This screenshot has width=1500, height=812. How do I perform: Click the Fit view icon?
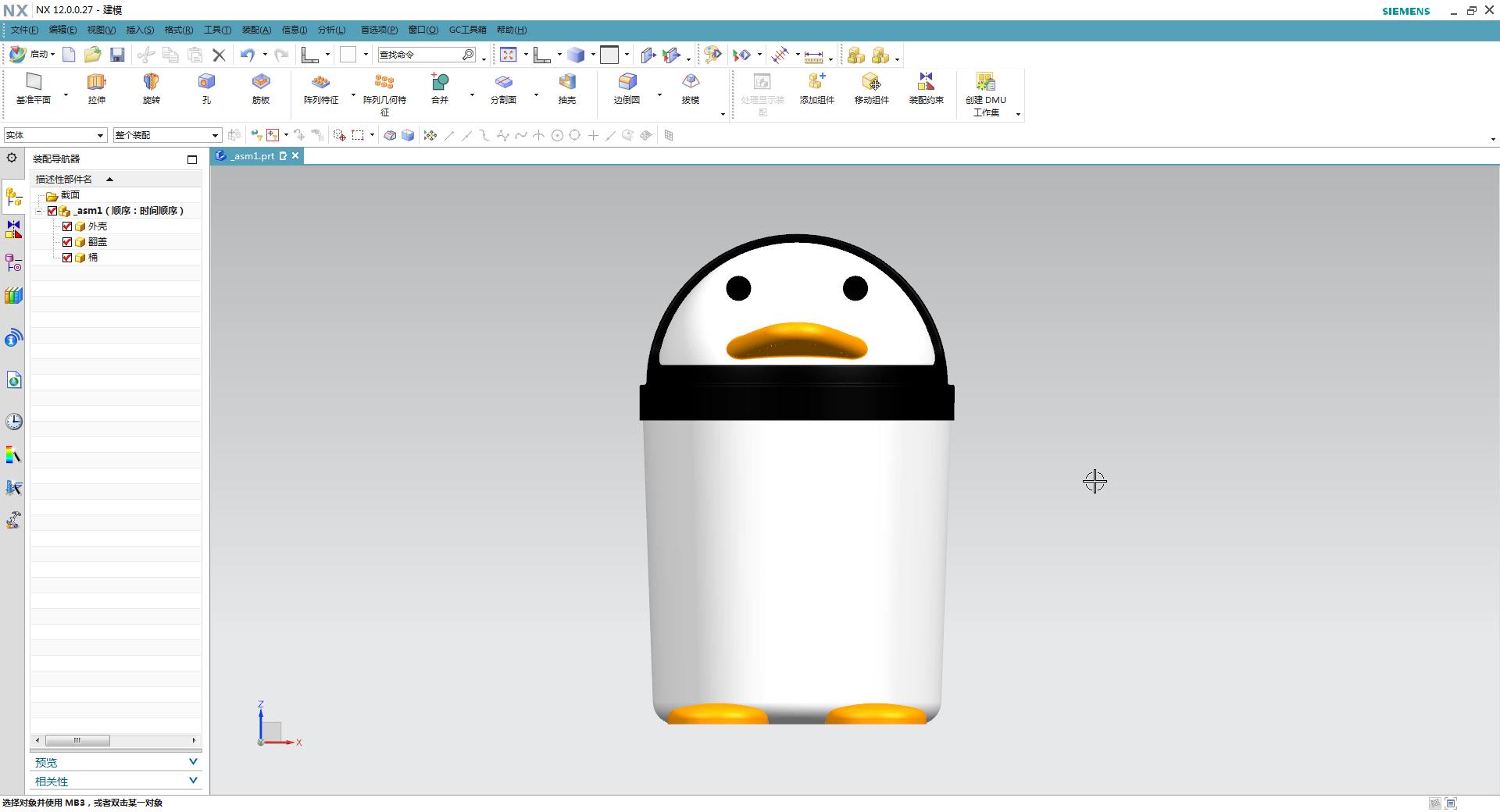509,55
